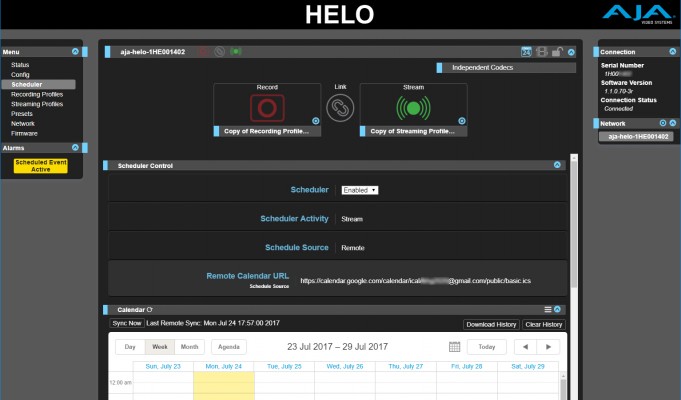Open Record profile settings gear
Screen dimensions: 681x400
tap(316, 121)
